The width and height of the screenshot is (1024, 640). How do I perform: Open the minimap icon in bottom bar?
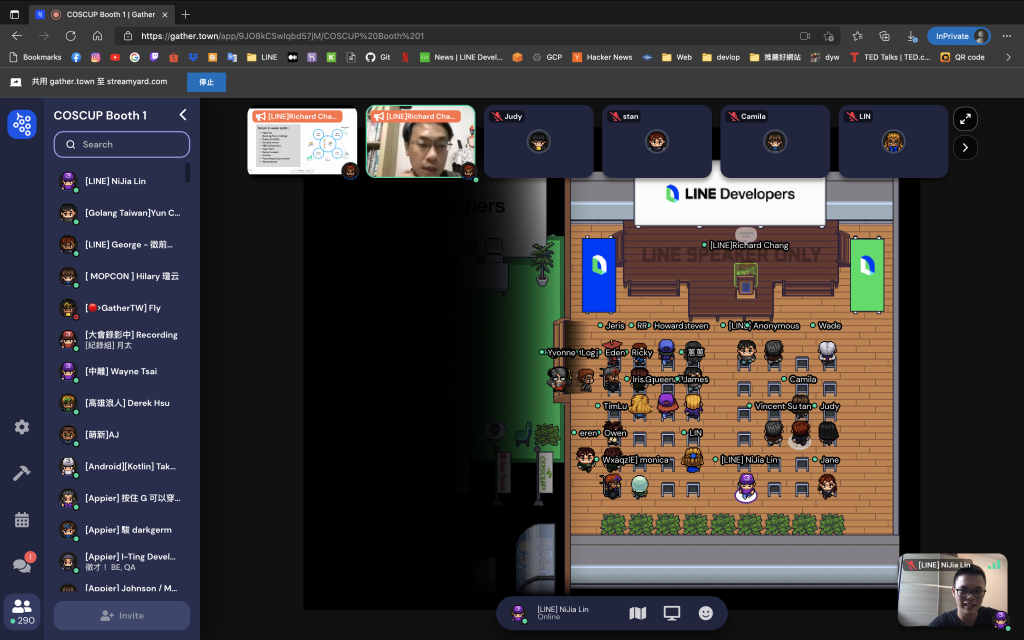637,613
